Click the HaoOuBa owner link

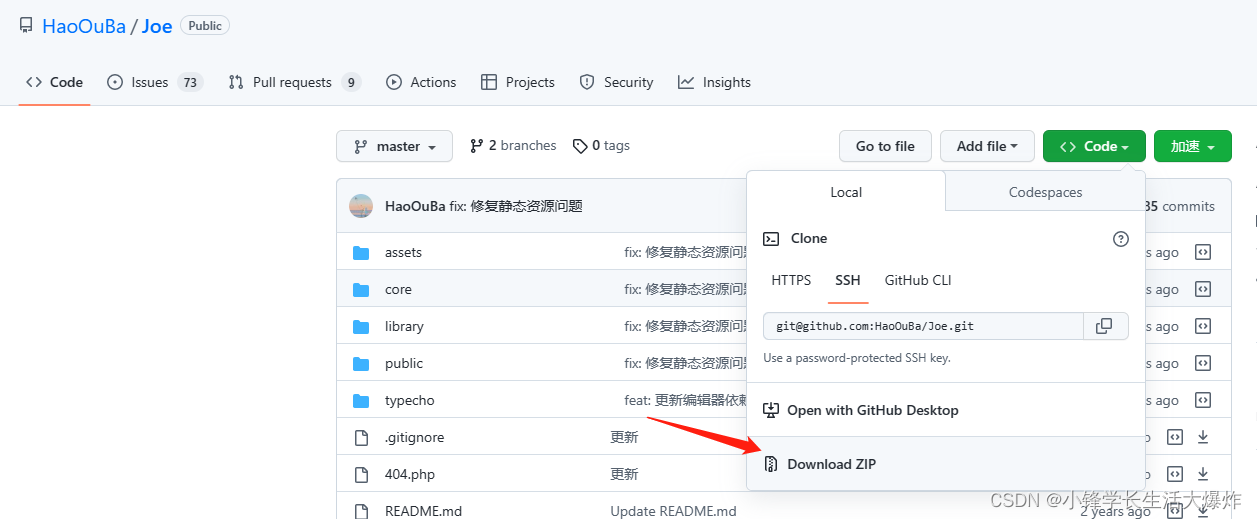(84, 26)
